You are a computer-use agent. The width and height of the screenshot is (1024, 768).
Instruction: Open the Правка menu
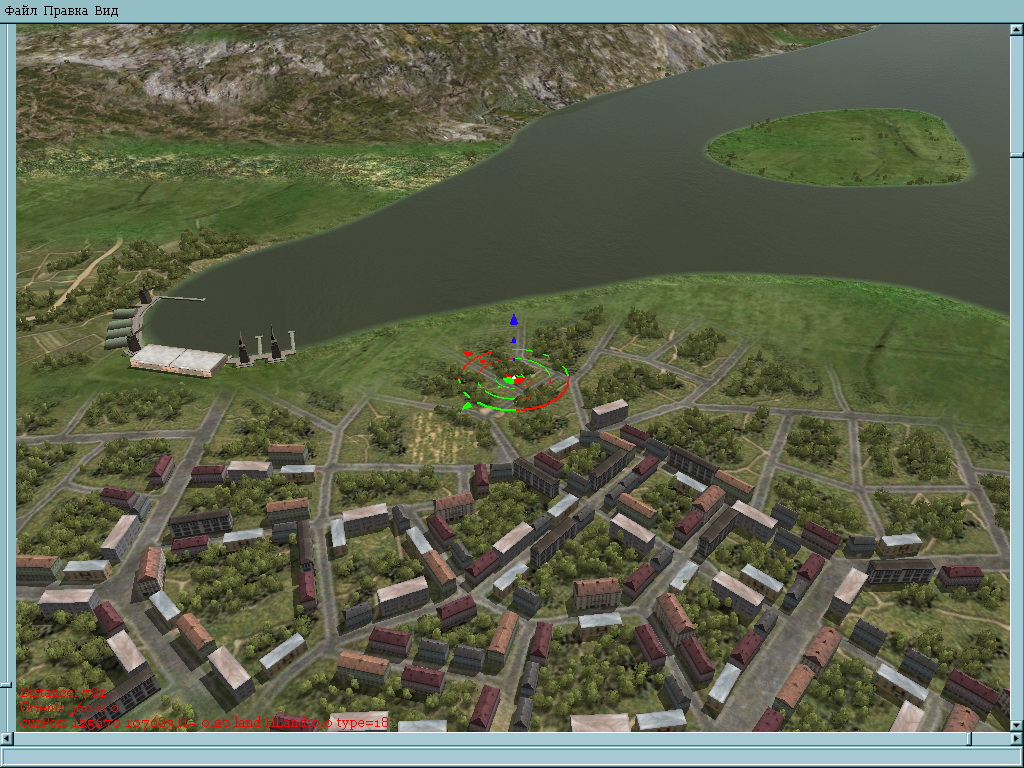(65, 10)
